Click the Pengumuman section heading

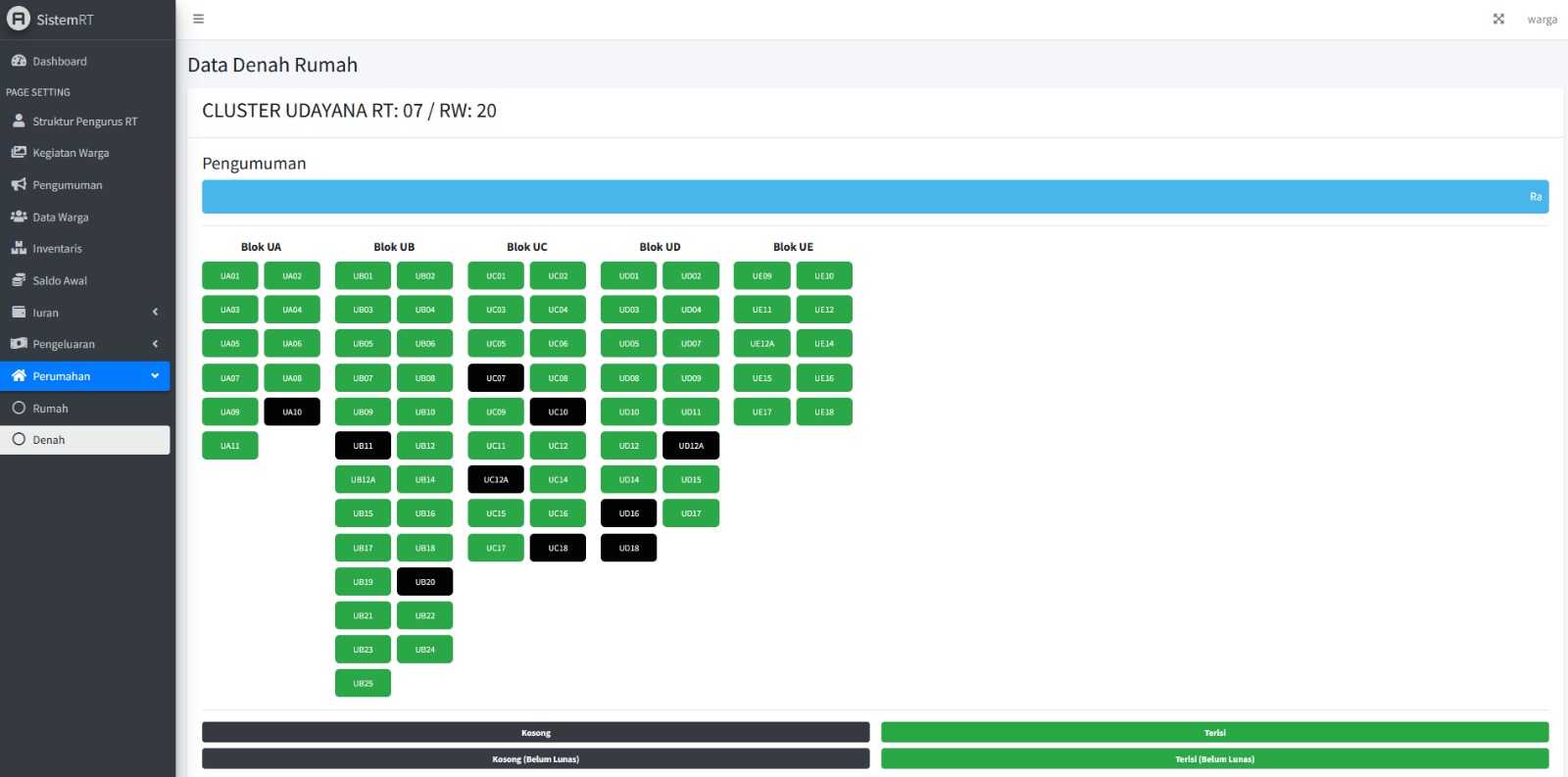coord(254,164)
